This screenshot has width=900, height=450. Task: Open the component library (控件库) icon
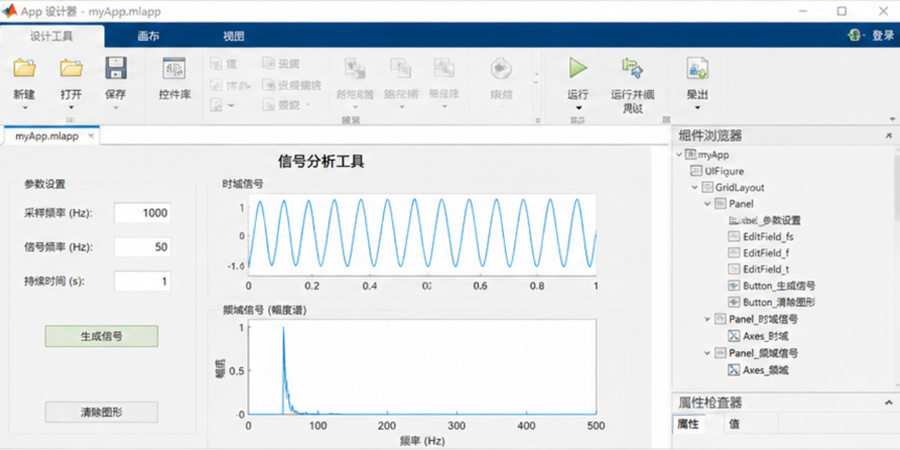pyautogui.click(x=174, y=68)
